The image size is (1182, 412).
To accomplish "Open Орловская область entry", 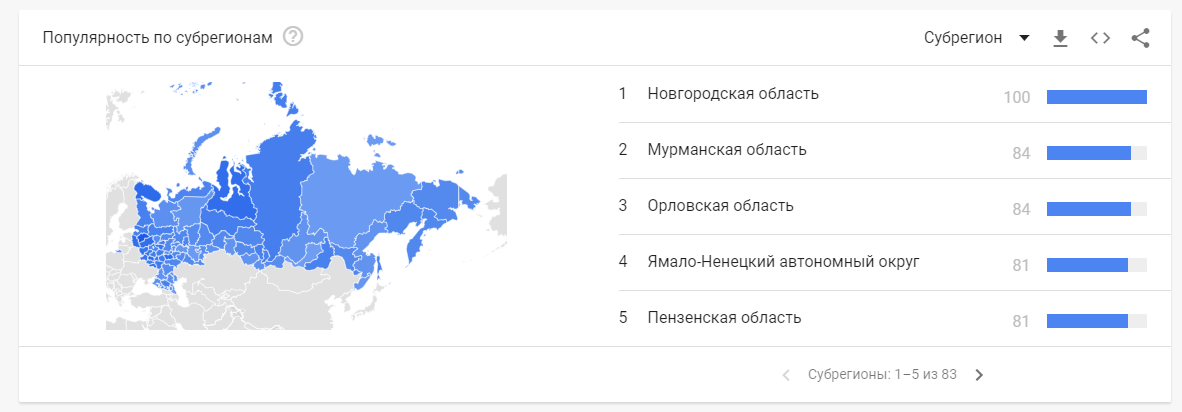I will tap(883, 206).
